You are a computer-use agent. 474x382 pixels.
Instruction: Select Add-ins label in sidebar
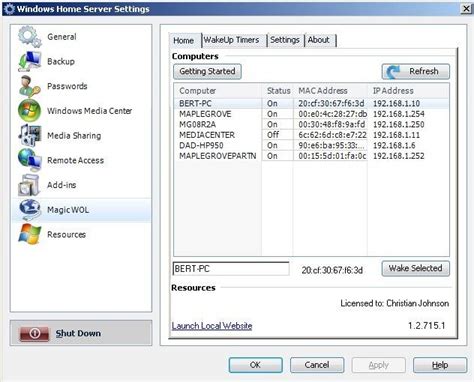[62, 185]
